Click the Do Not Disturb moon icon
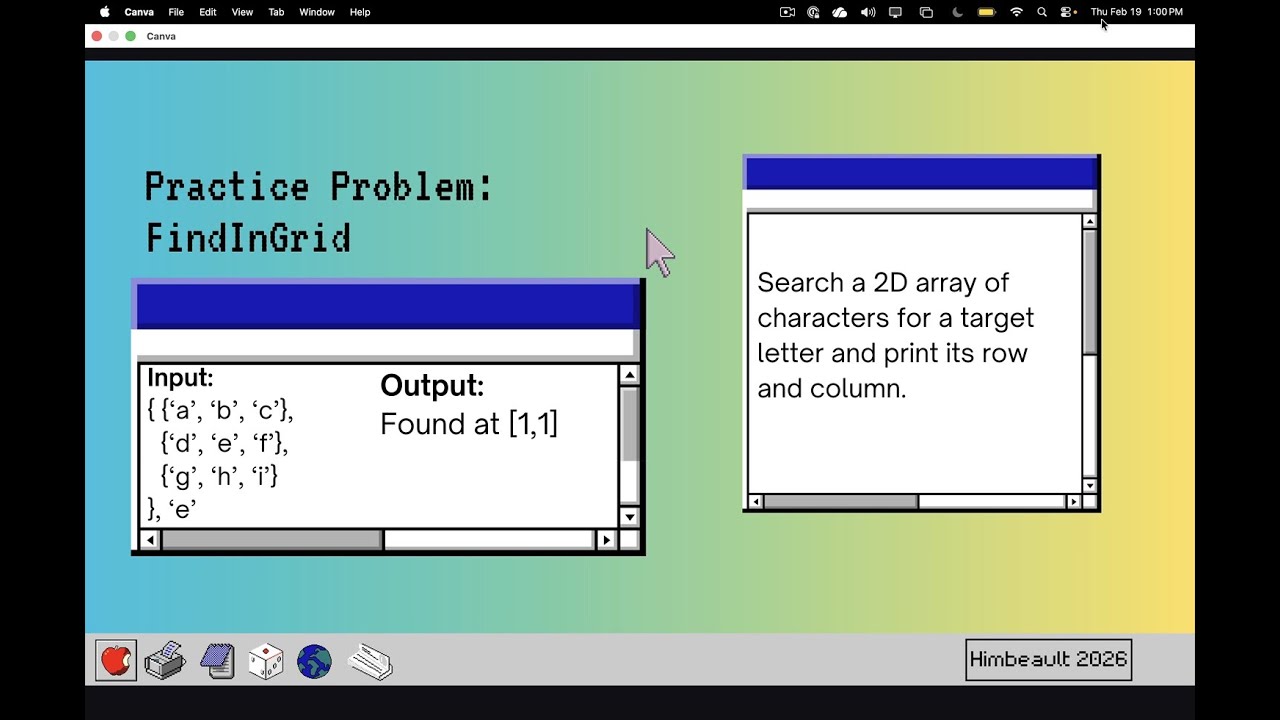 point(957,12)
